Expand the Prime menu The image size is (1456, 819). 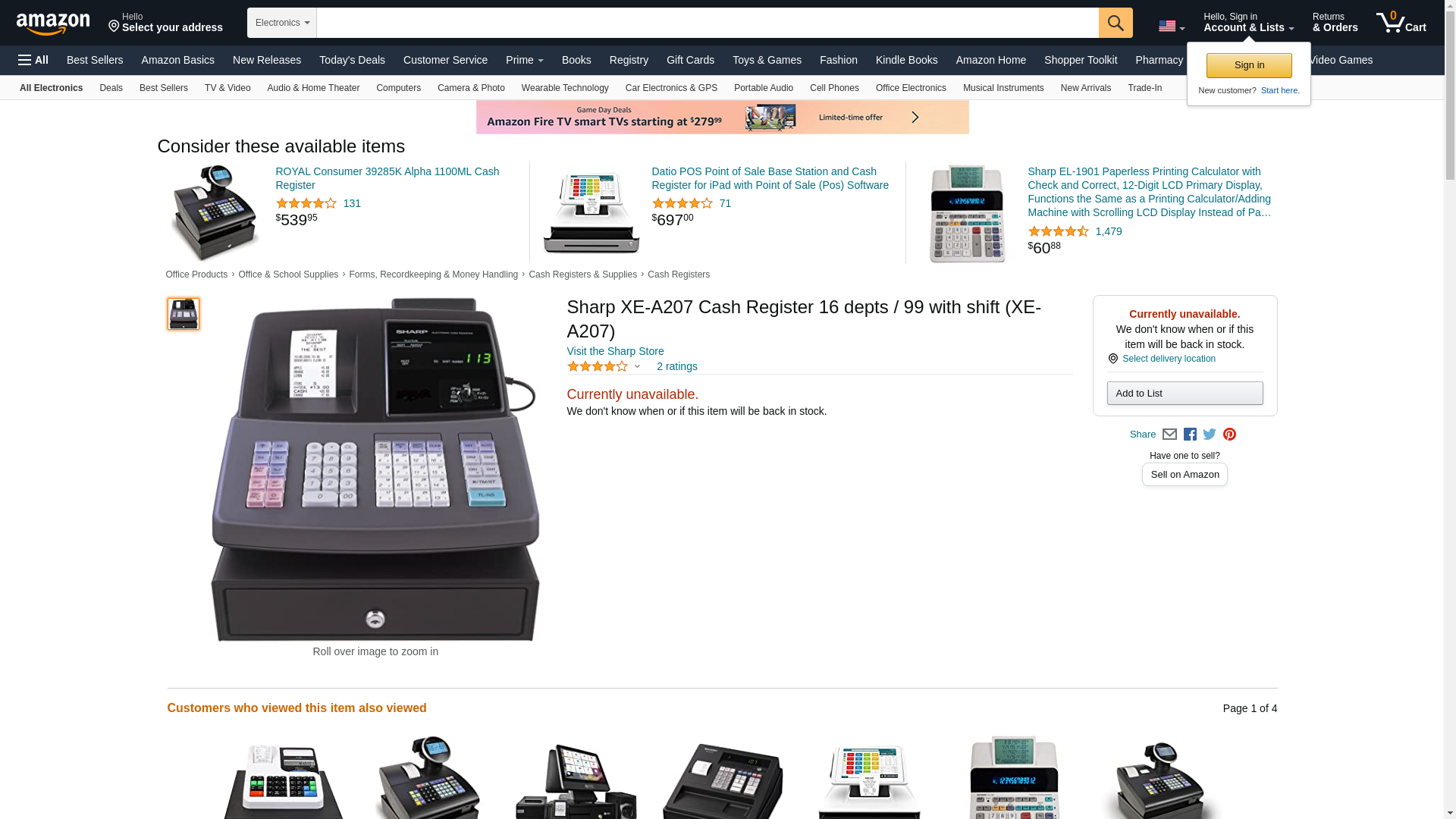point(524,60)
